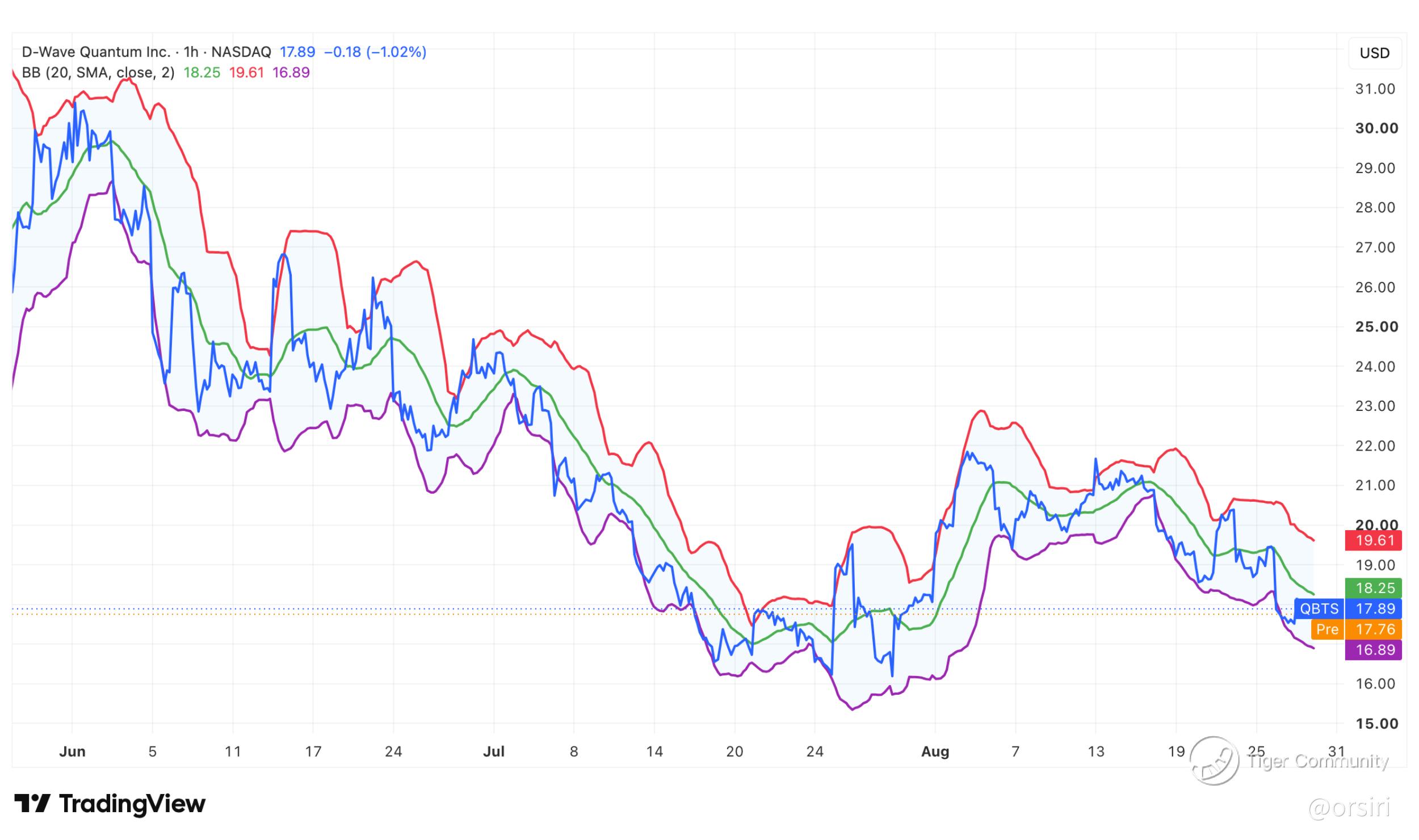Click the green 18.25 value in the BB legend
This screenshot has width=1419, height=840.
201,73
